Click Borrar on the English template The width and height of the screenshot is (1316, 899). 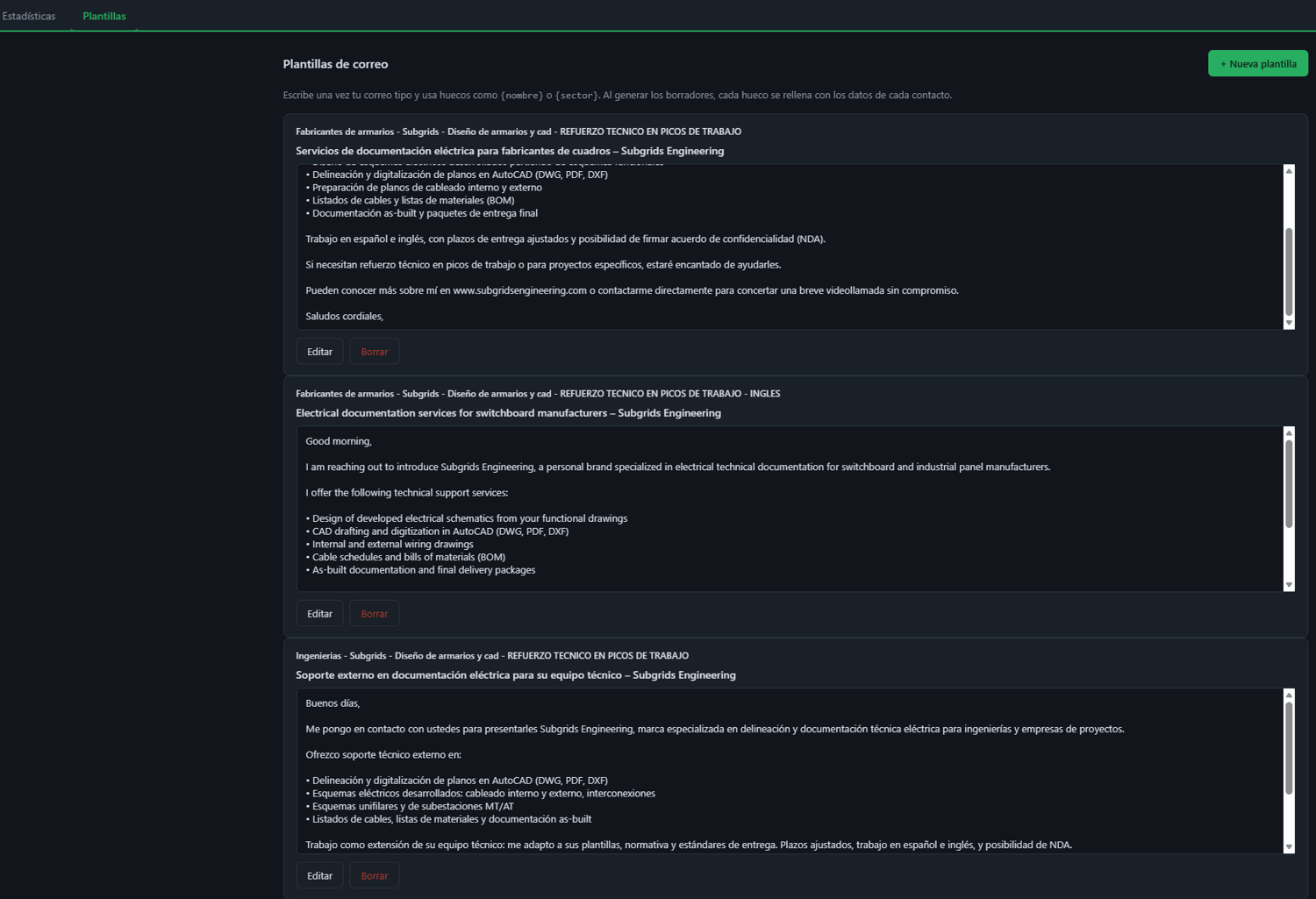374,614
